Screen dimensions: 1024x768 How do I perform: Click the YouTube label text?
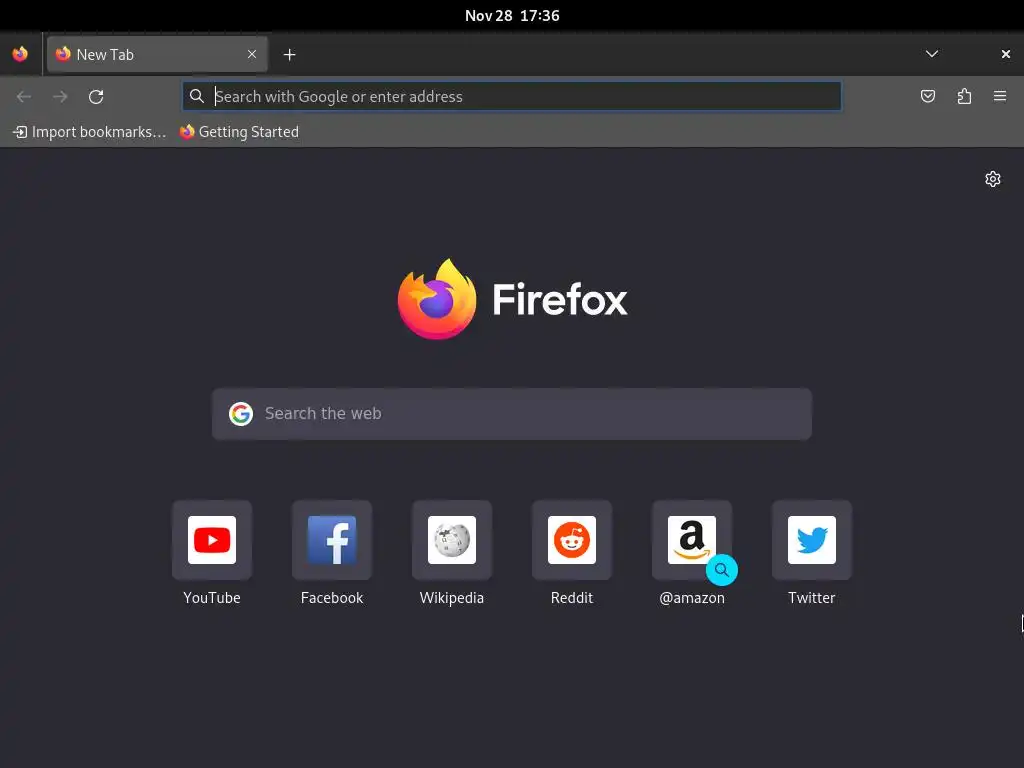tap(212, 598)
